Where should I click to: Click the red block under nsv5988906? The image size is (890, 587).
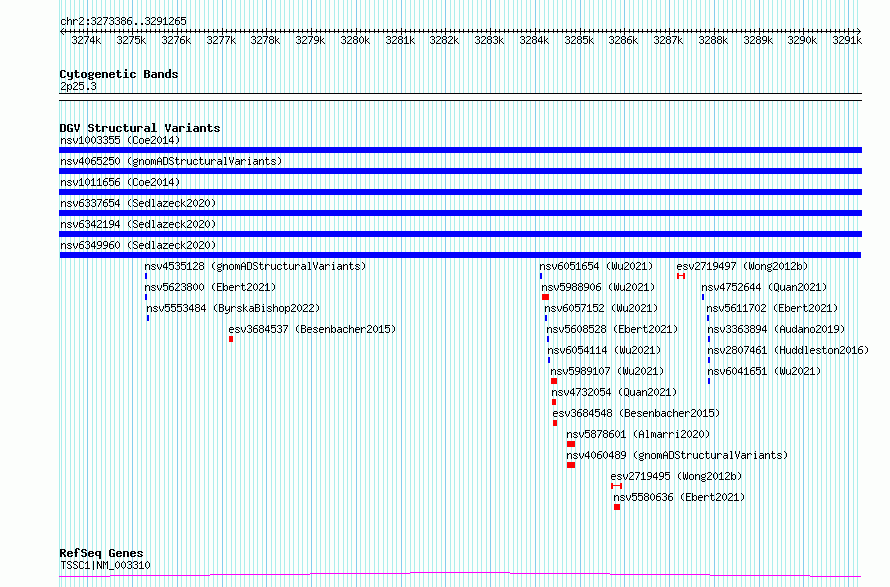[545, 297]
